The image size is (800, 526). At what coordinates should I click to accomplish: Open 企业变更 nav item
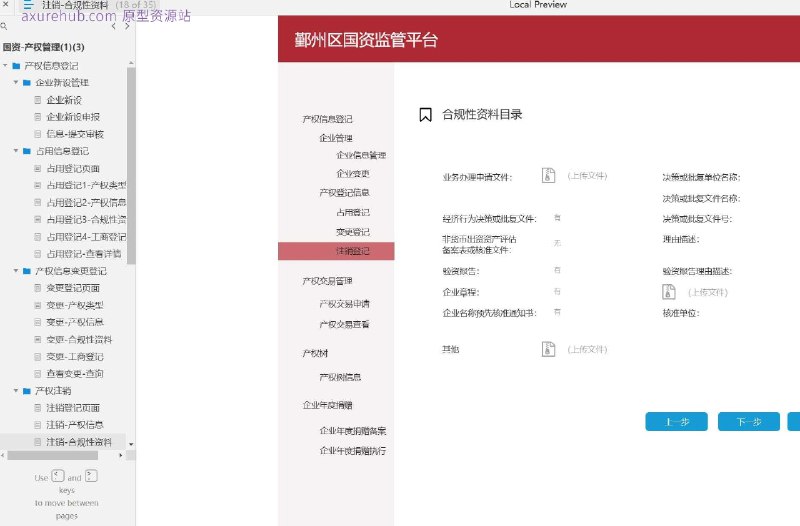click(x=353, y=173)
